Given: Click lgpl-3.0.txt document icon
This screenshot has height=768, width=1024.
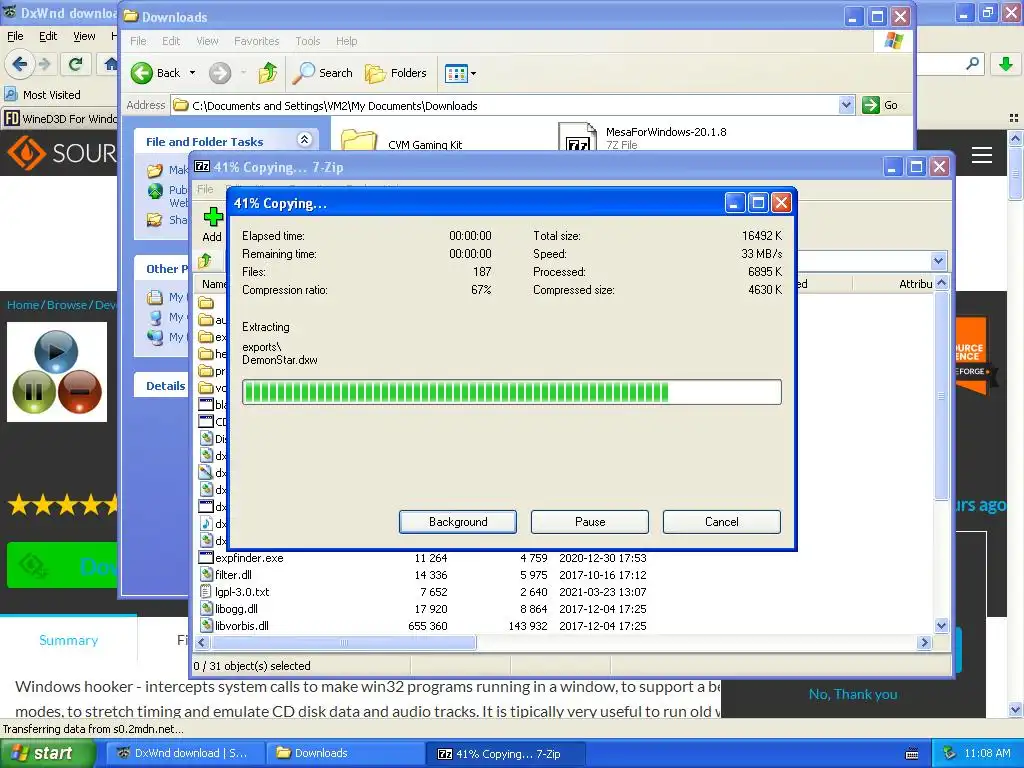Looking at the screenshot, I should 206,592.
